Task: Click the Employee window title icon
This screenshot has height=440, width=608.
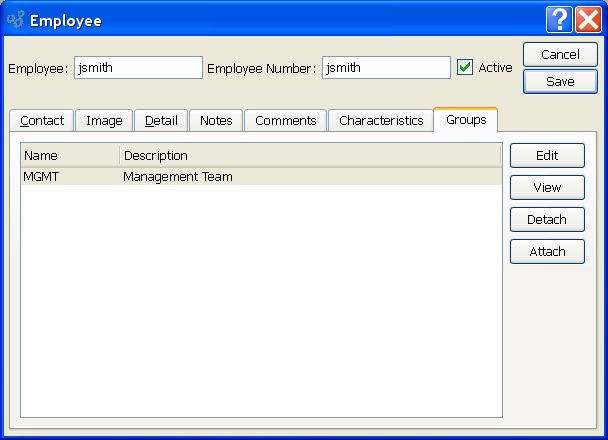Action: (16, 19)
